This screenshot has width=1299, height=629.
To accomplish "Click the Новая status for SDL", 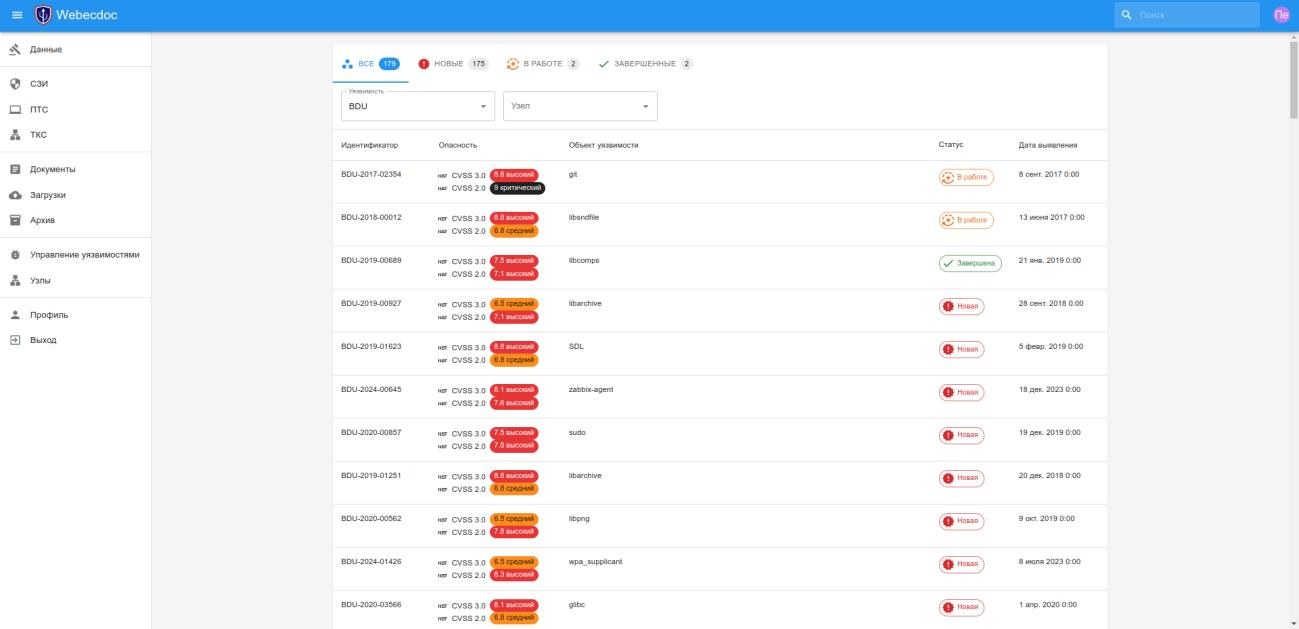I will point(961,349).
